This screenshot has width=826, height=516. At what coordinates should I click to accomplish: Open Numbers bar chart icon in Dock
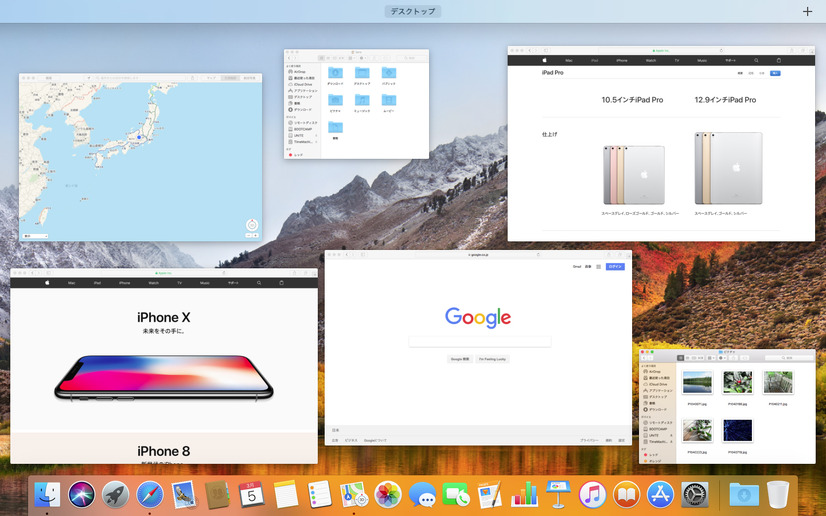[x=524, y=495]
